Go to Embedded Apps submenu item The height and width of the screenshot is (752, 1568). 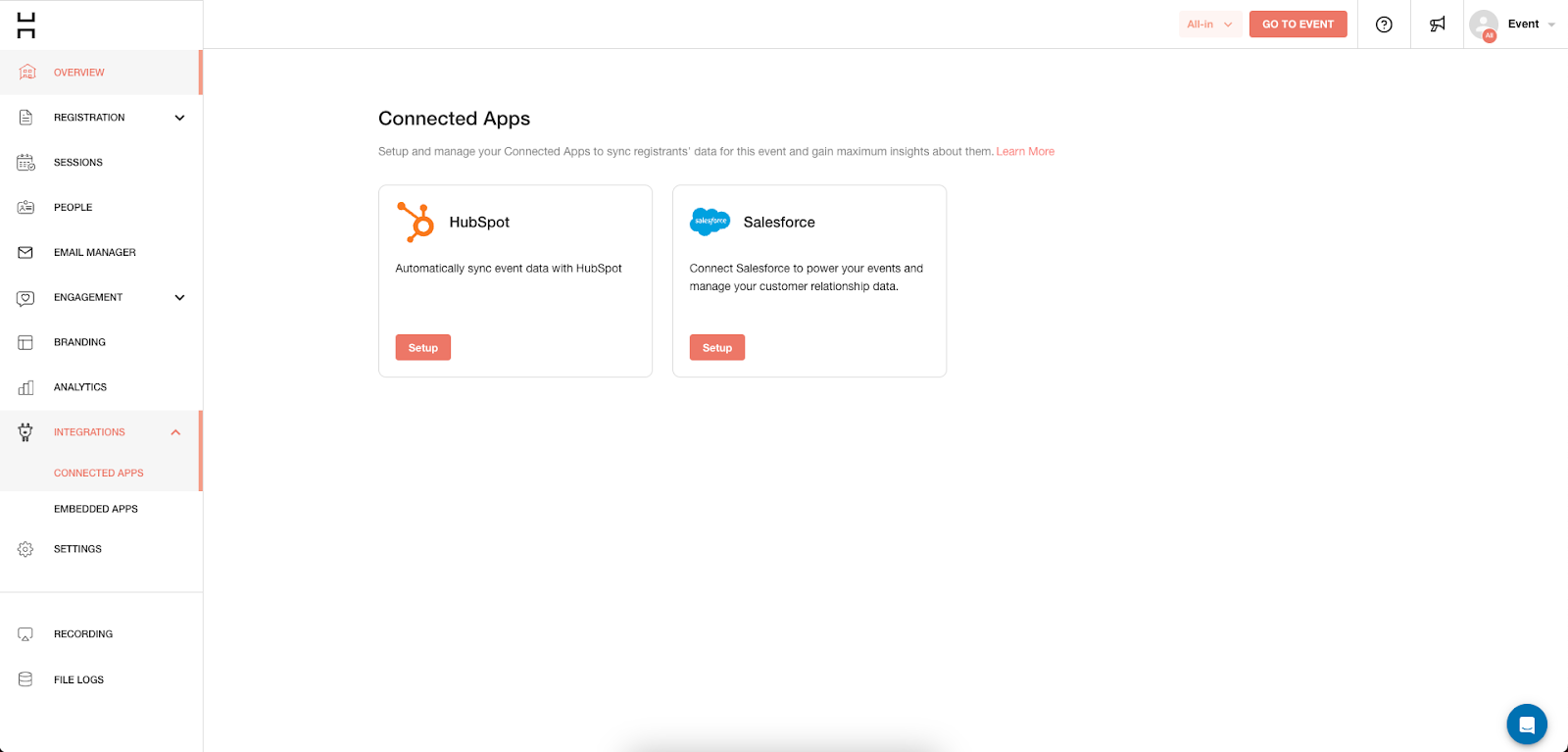[x=96, y=509]
